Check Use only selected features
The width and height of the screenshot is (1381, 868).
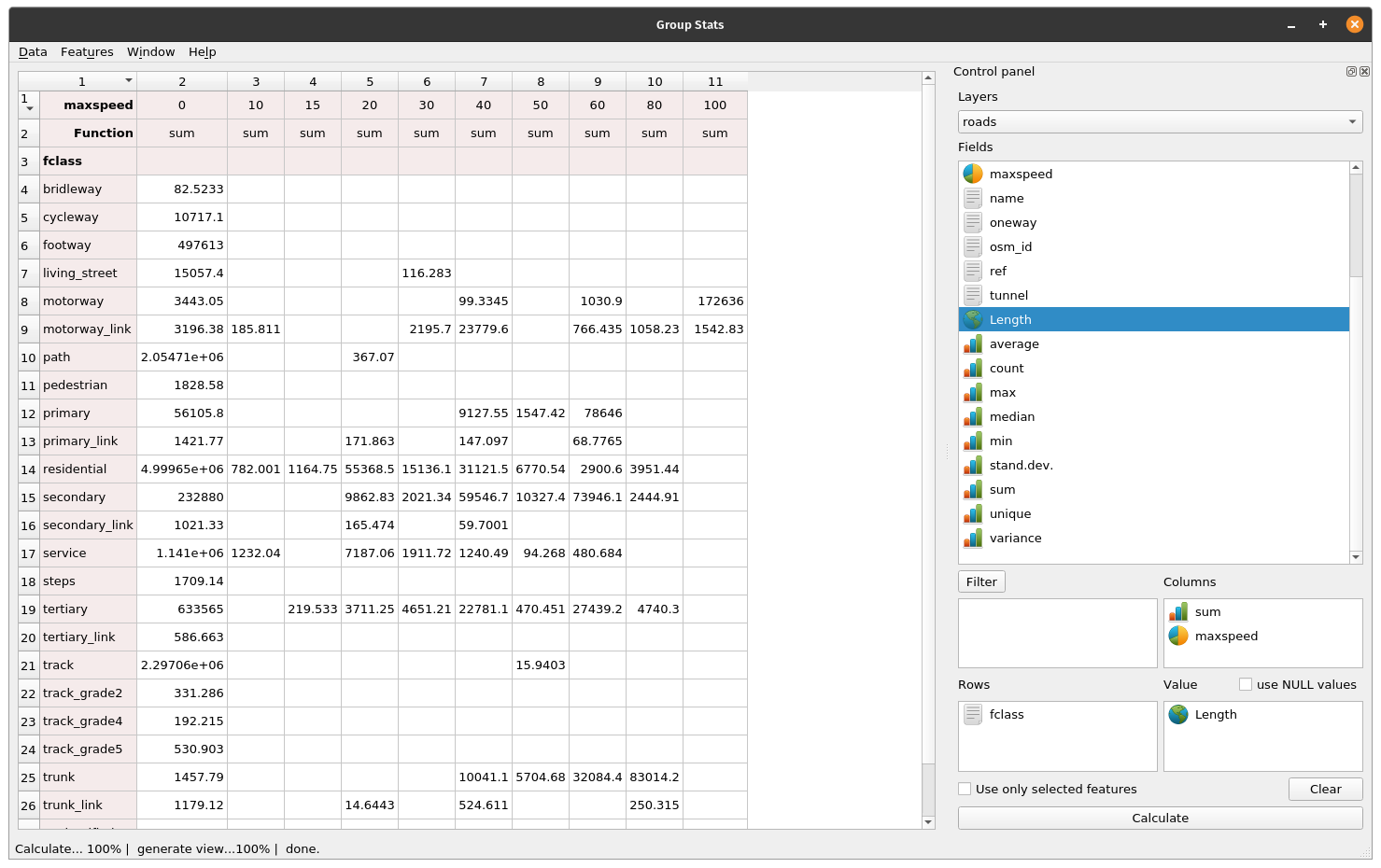(964, 789)
